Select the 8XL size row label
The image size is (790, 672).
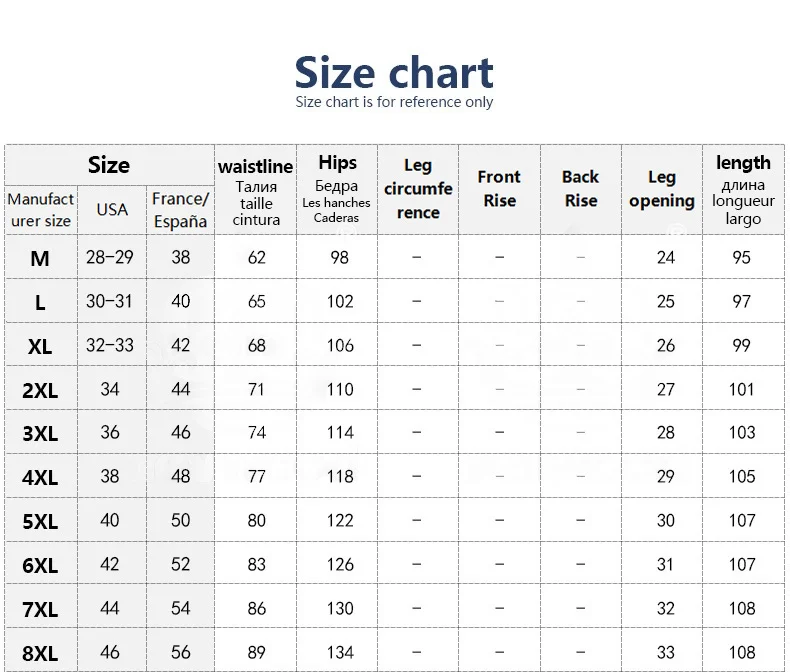40,653
